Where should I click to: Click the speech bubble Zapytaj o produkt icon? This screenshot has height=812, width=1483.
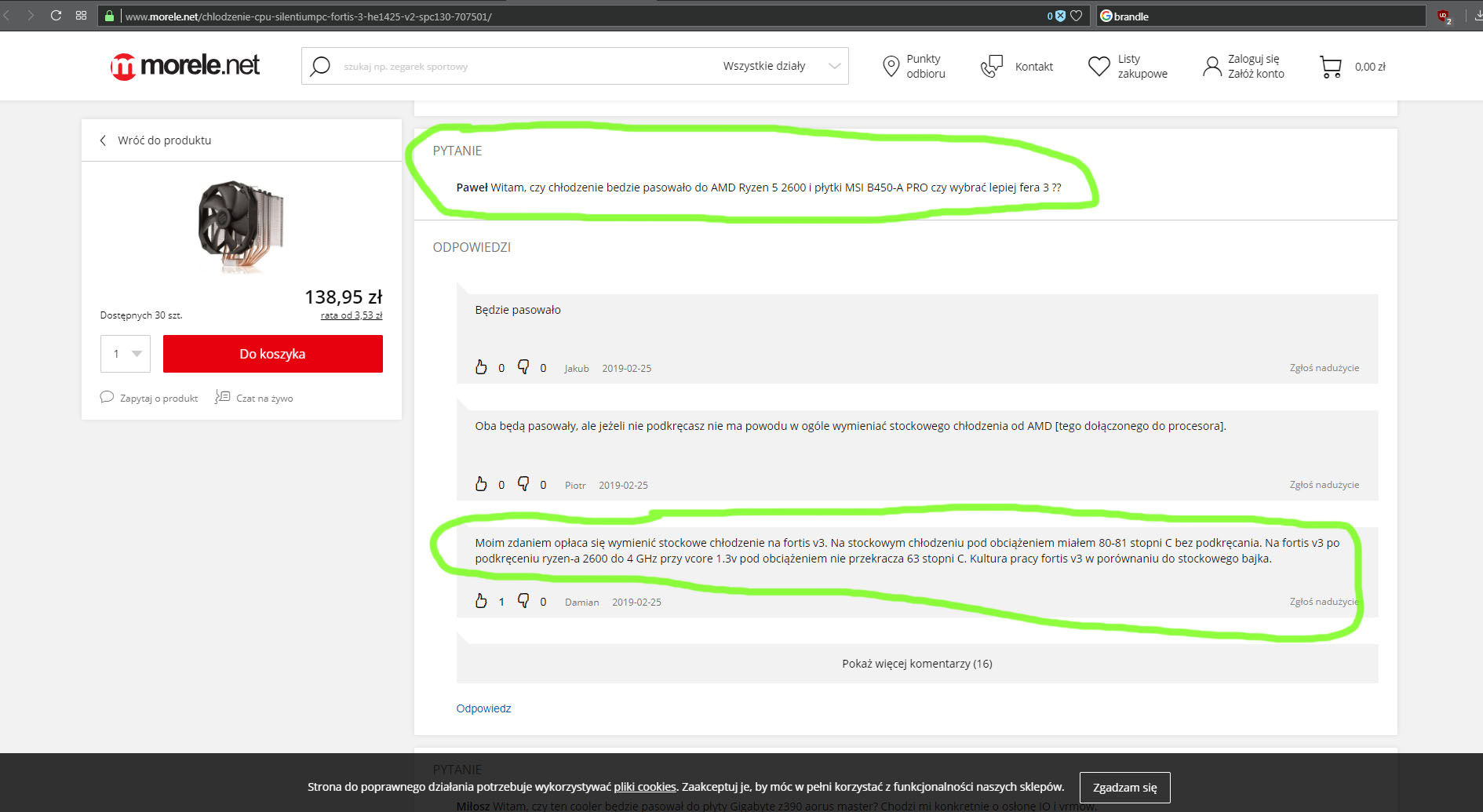[107, 397]
